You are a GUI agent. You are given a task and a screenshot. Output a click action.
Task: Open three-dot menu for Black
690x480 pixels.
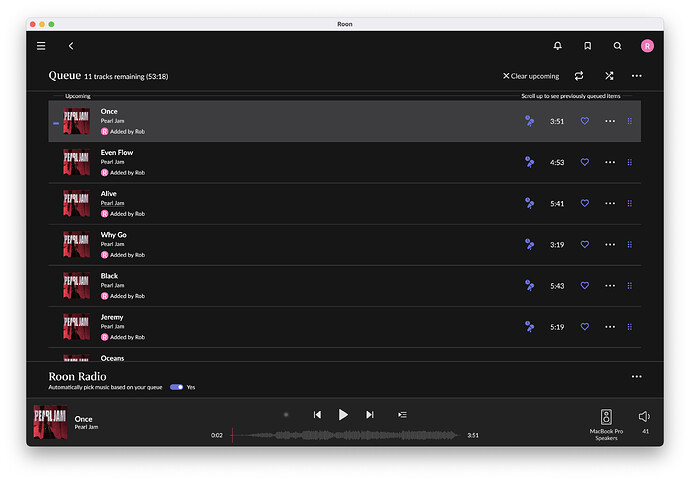tap(610, 286)
